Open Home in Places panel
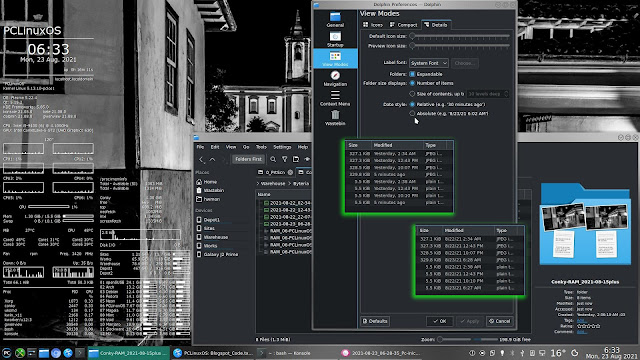 [x=207, y=182]
